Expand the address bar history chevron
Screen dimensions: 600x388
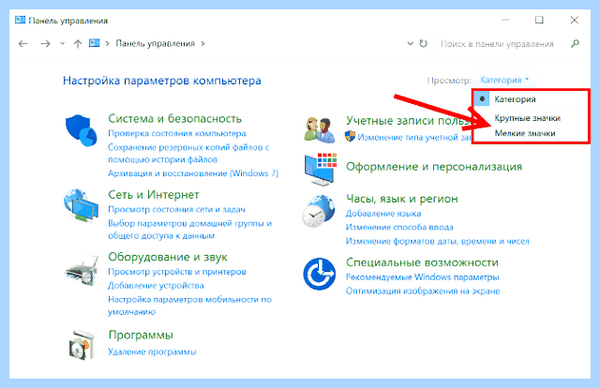410,44
